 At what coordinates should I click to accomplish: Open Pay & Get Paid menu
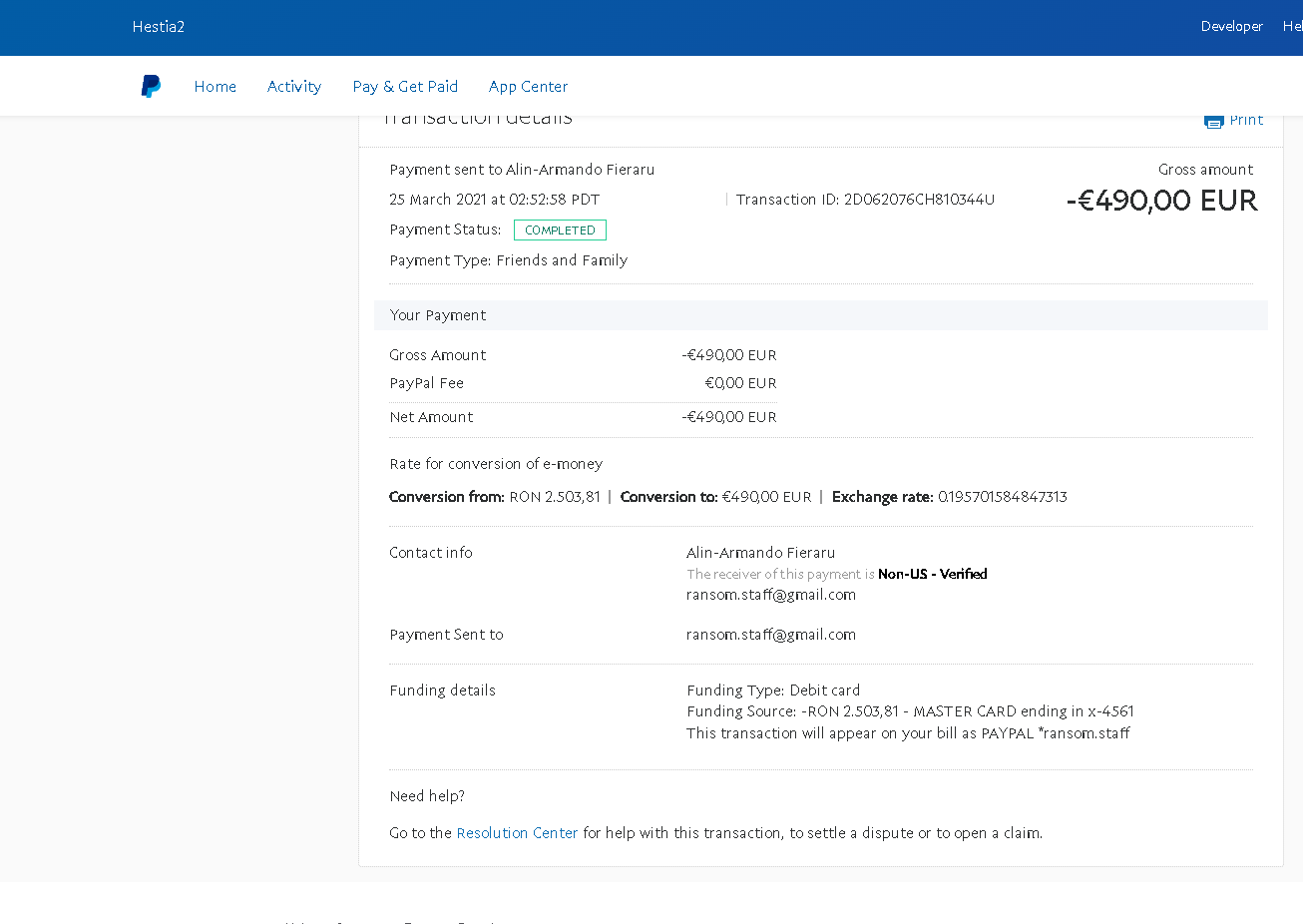coord(405,87)
